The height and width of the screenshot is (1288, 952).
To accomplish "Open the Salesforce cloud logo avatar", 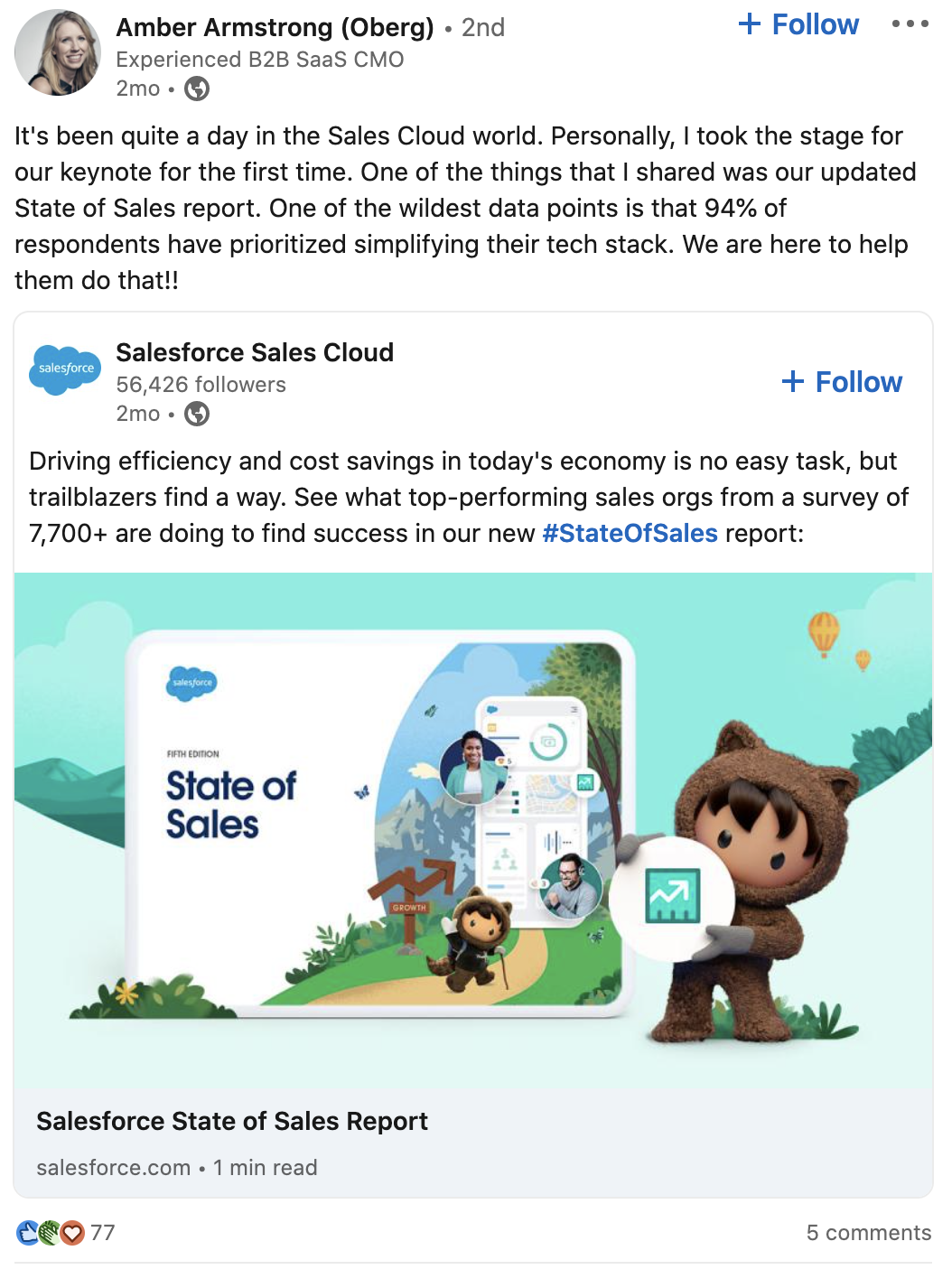I will point(65,369).
